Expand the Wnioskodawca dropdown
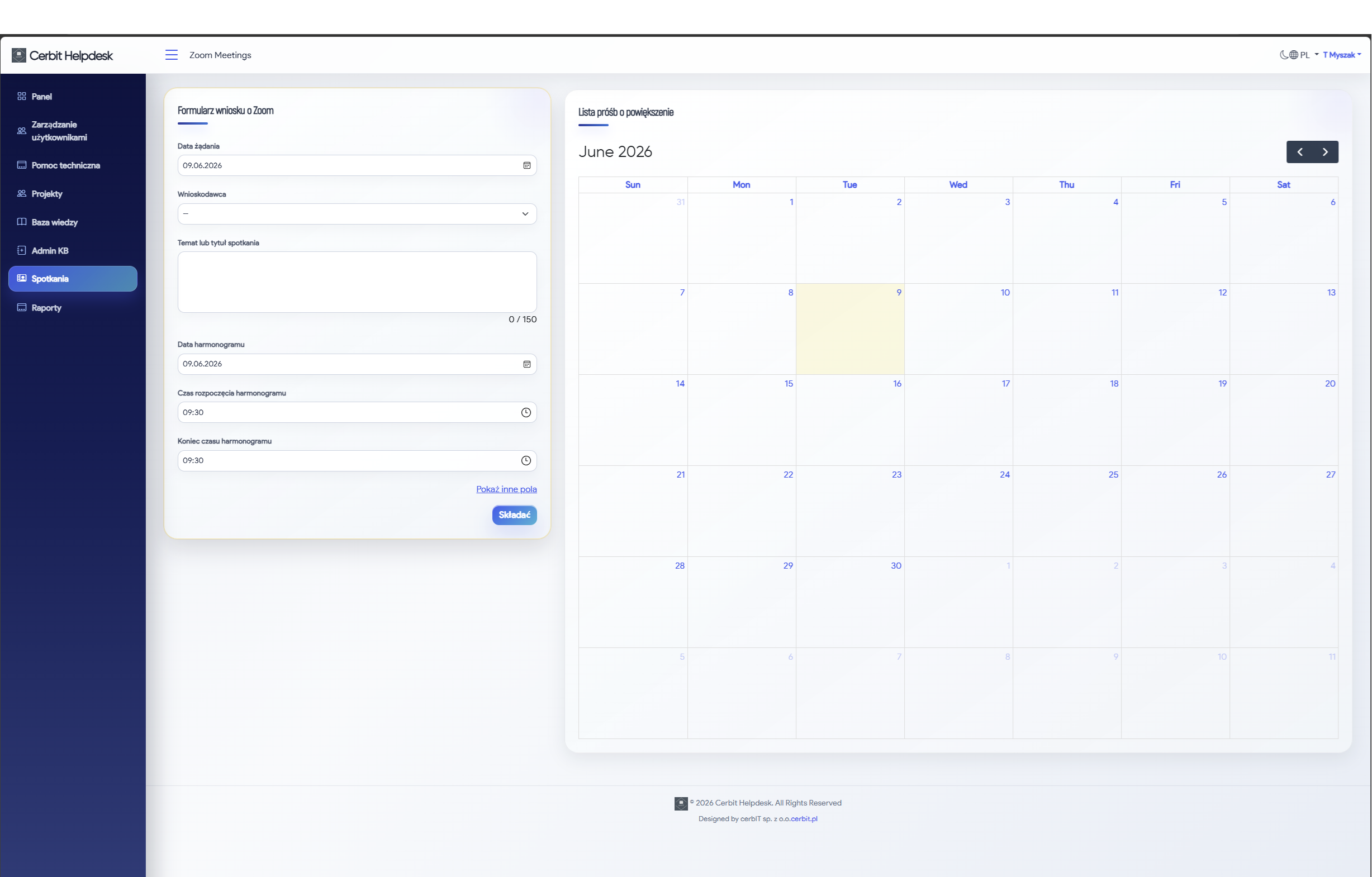Screen dimensions: 1372x877 [357, 214]
